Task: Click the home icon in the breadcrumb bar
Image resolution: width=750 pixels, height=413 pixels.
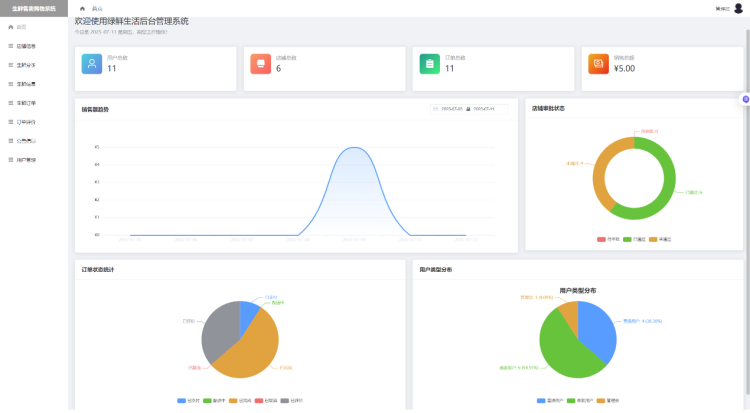Action: point(82,8)
